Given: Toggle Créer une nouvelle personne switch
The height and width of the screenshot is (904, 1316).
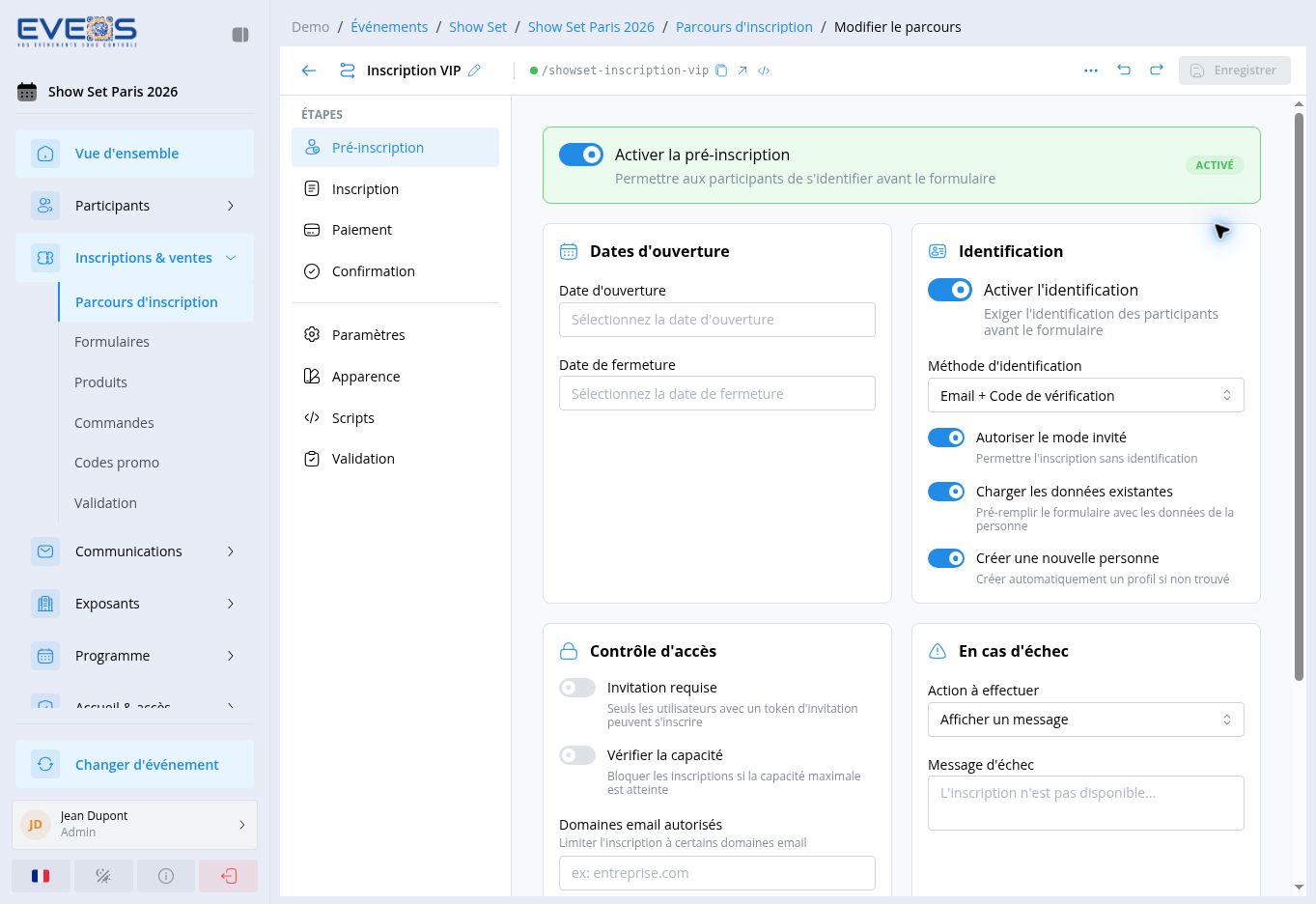Looking at the screenshot, I should [x=946, y=558].
